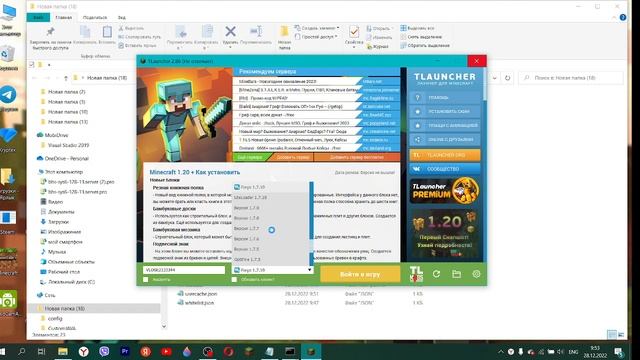This screenshot has height=360, width=640.
Task: Click the Explorer search box
Action: (x=571, y=78)
